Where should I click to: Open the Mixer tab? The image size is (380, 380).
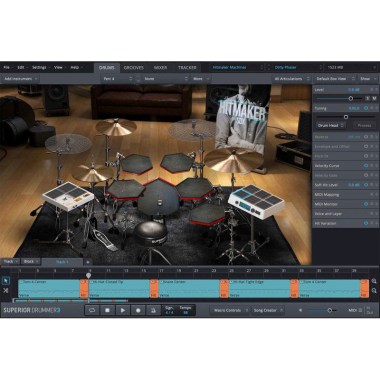click(x=160, y=68)
